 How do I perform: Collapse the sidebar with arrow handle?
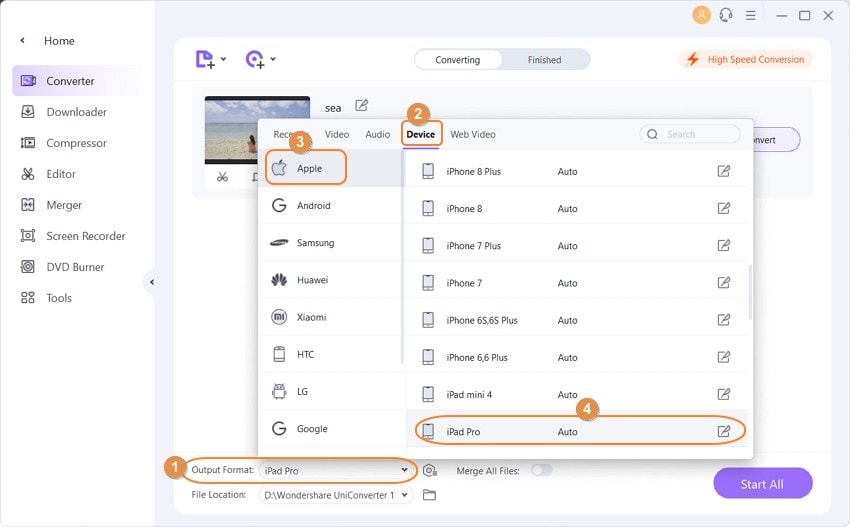tap(151, 282)
